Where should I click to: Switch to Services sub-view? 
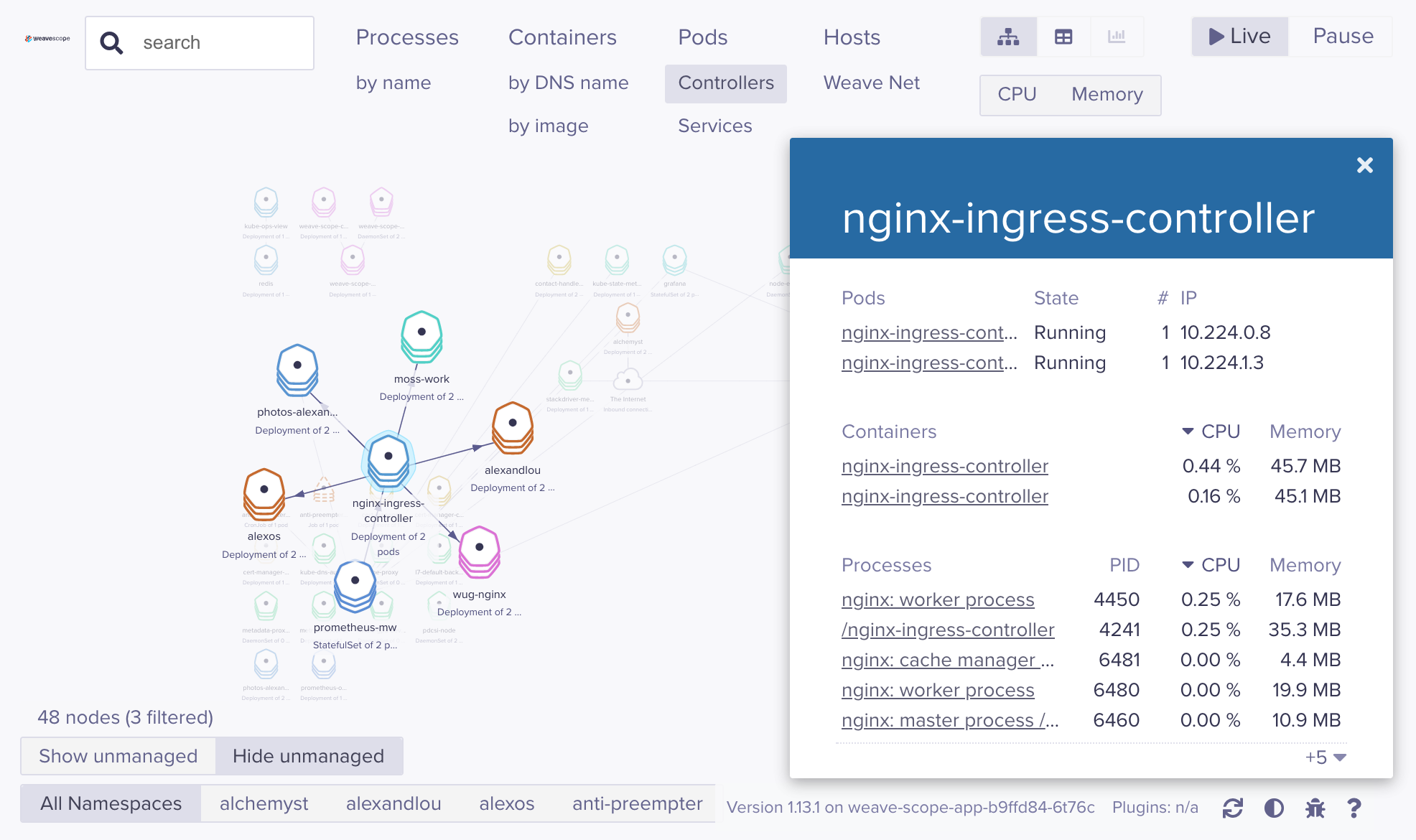click(x=714, y=126)
